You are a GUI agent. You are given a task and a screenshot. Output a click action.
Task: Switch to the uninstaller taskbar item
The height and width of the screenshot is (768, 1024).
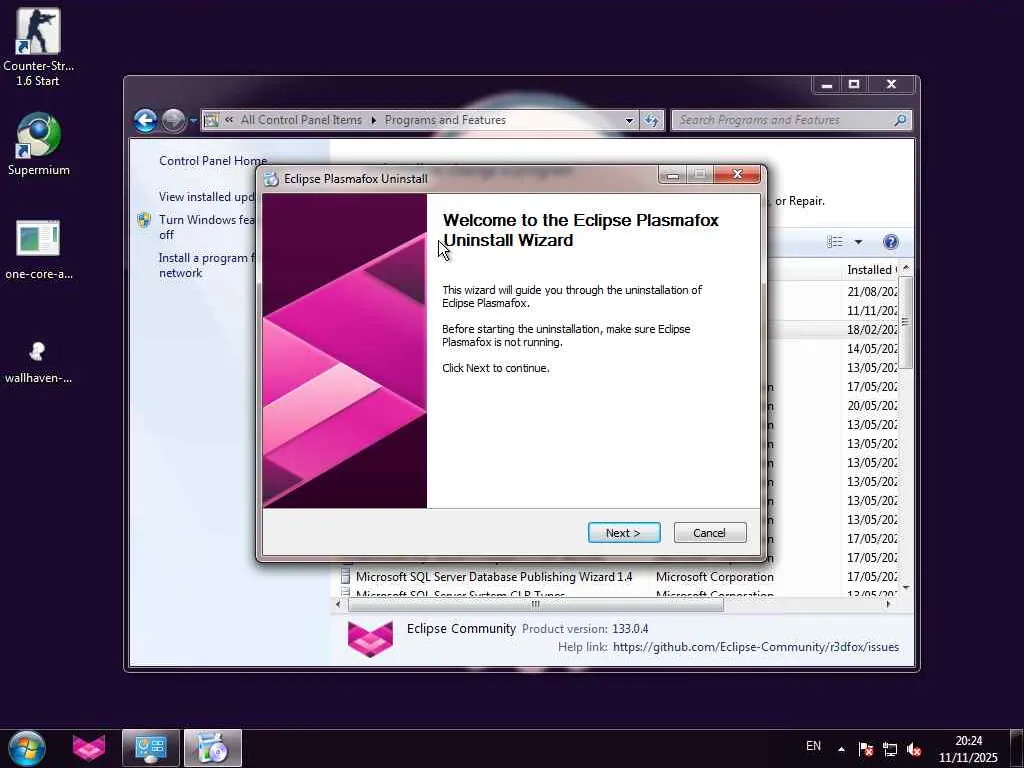[213, 748]
